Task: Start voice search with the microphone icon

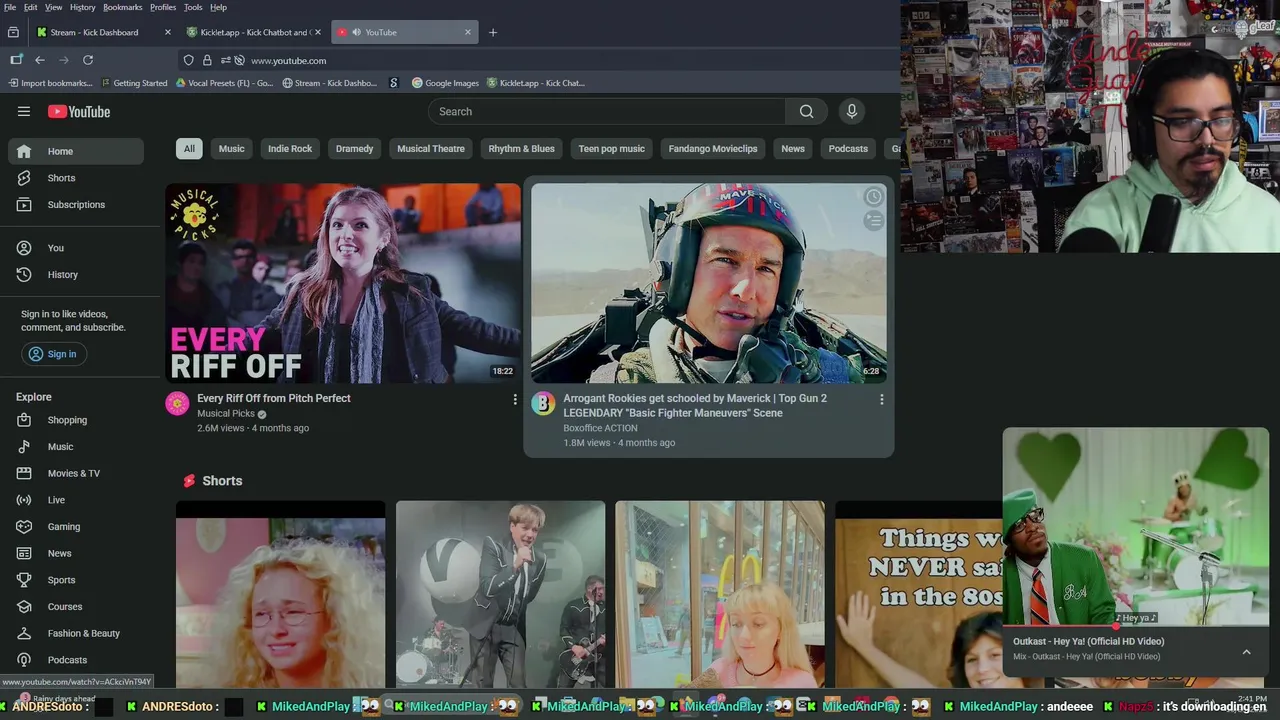Action: [x=852, y=112]
